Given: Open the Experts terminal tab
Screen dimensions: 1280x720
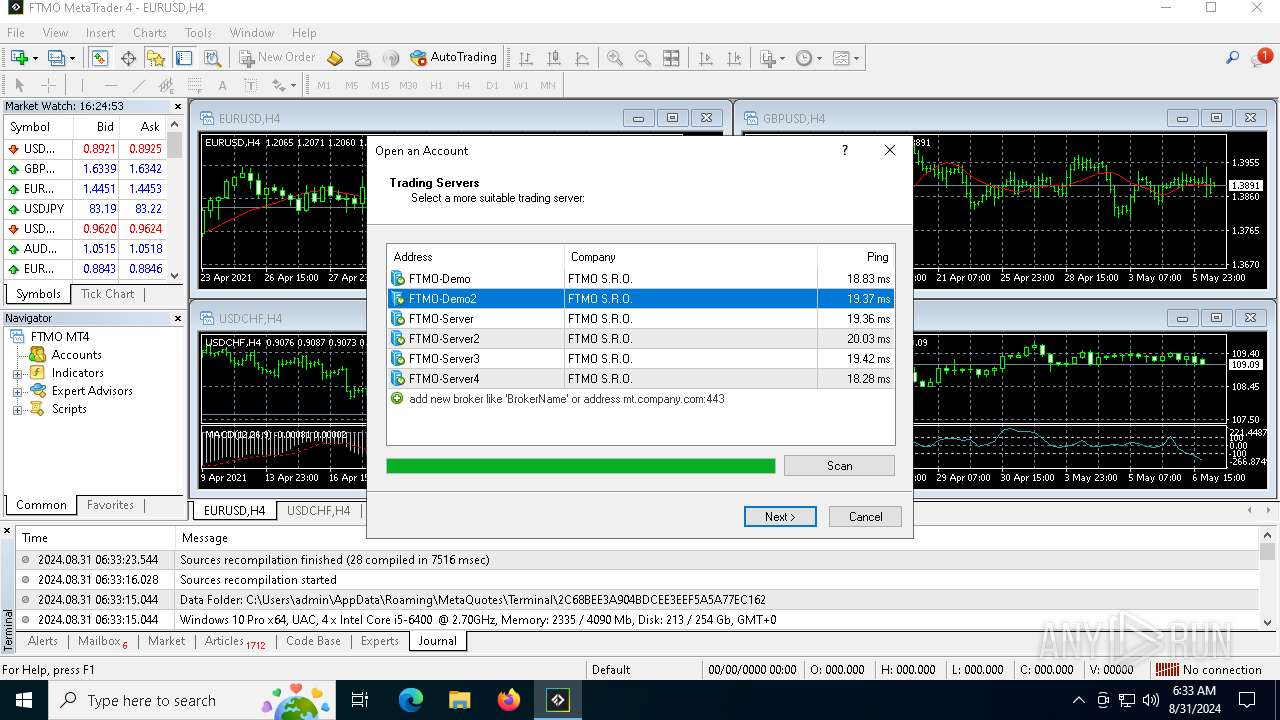Looking at the screenshot, I should [x=379, y=641].
